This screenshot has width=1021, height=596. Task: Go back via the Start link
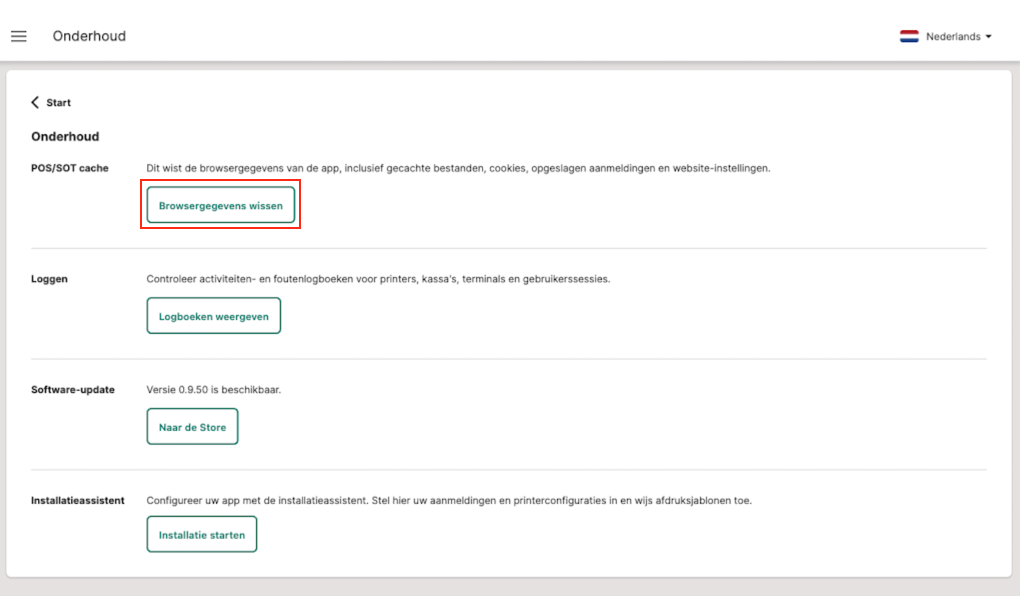pyautogui.click(x=58, y=102)
